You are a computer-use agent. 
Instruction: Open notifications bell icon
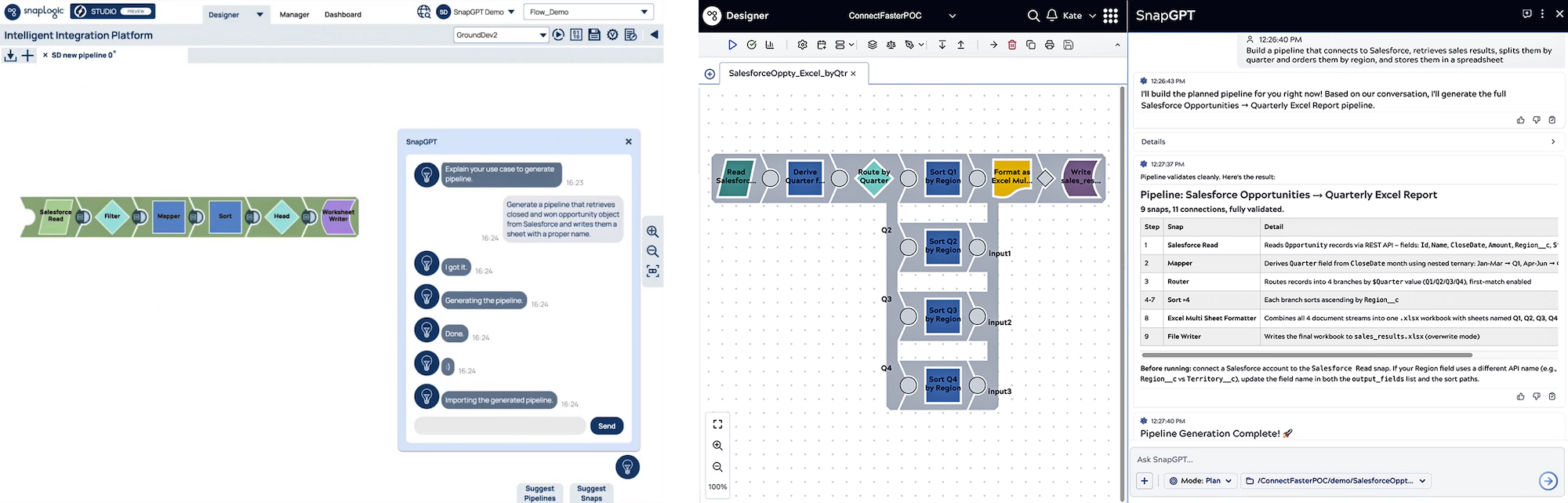pyautogui.click(x=1052, y=16)
